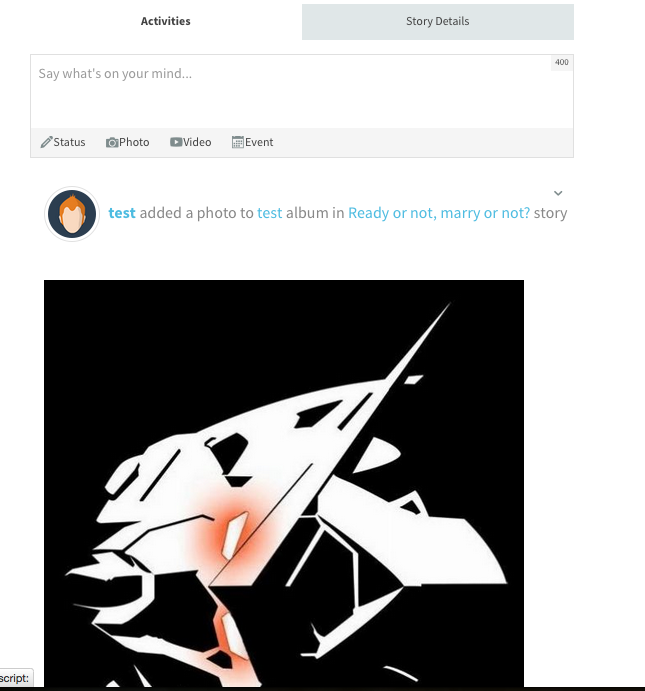Click the camera icon for Photo
This screenshot has width=645, height=691.
112,142
